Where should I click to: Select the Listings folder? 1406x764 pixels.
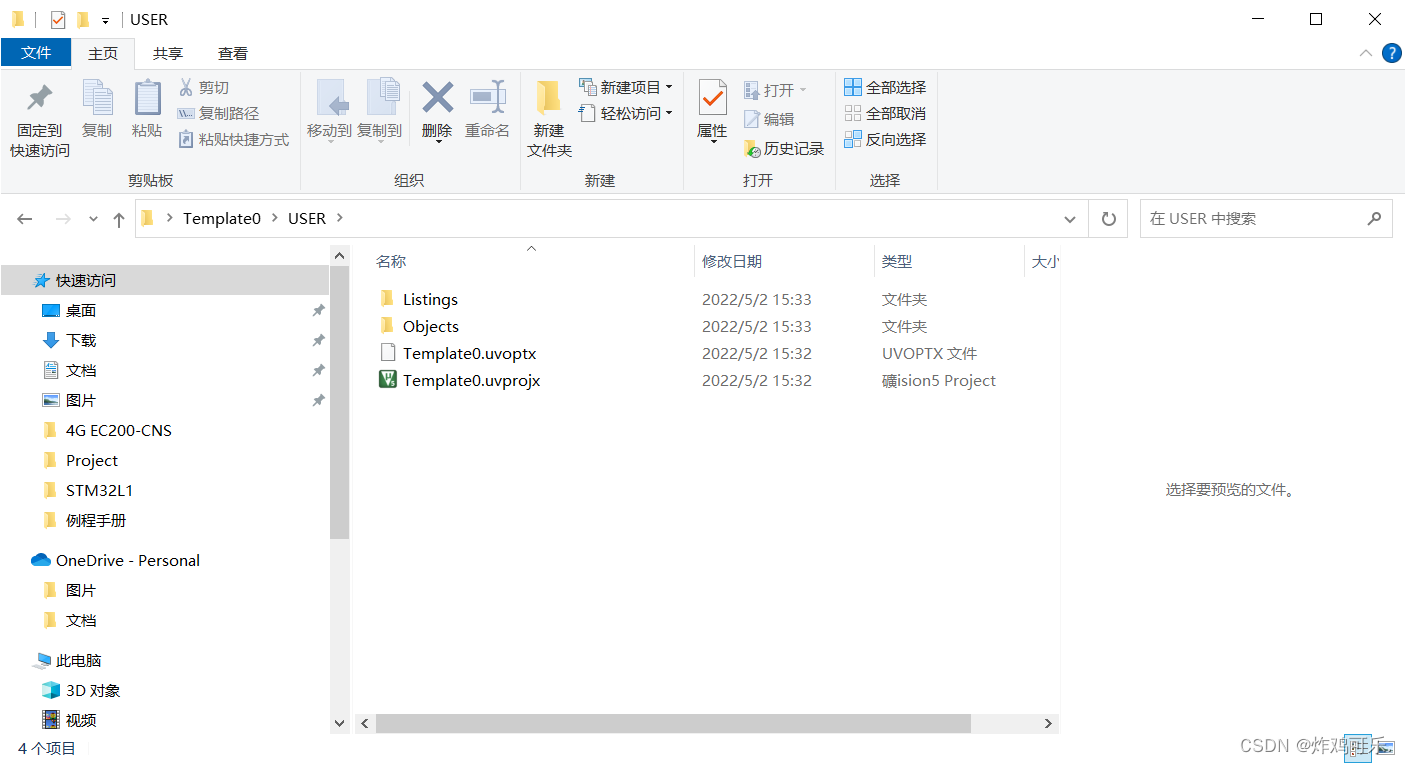pyautogui.click(x=430, y=299)
